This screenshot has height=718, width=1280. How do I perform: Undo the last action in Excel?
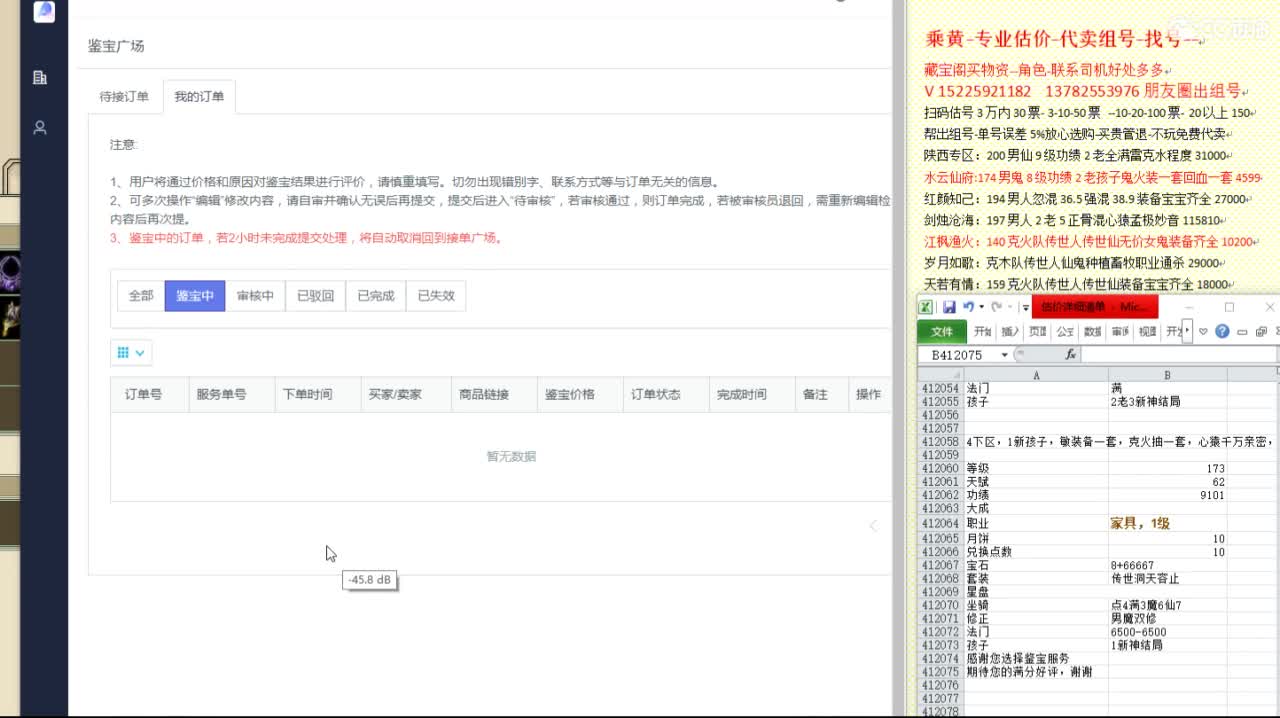(x=967, y=307)
